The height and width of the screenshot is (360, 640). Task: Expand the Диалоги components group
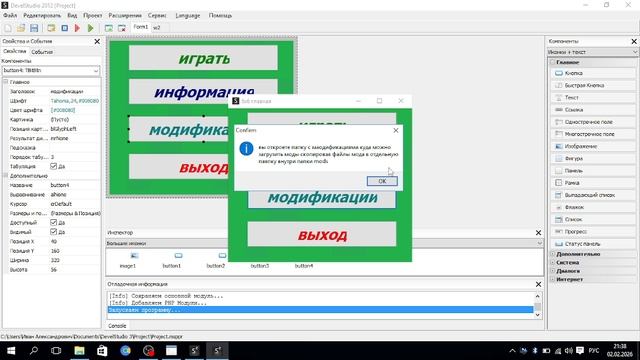[552, 271]
